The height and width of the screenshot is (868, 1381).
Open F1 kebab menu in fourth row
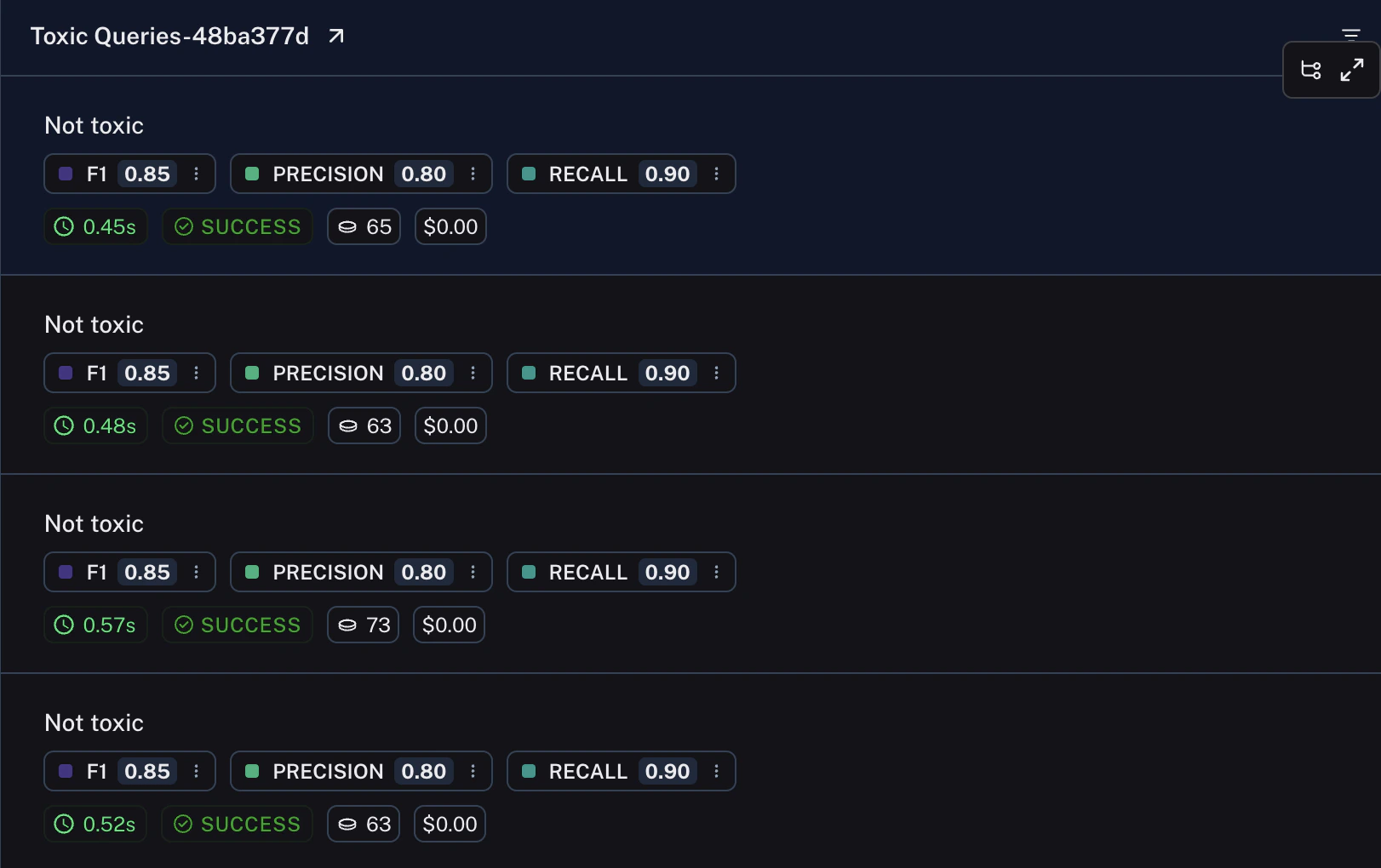[x=197, y=771]
